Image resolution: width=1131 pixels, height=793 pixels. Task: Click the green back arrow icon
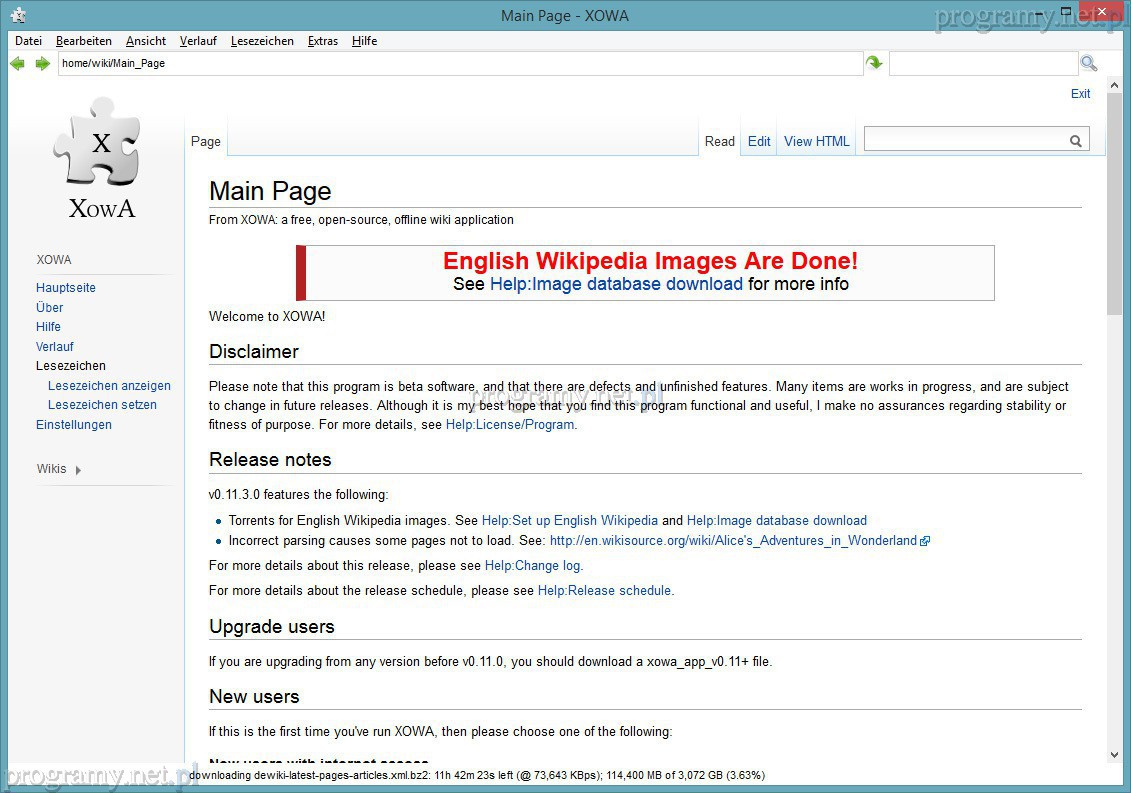pyautogui.click(x=17, y=63)
